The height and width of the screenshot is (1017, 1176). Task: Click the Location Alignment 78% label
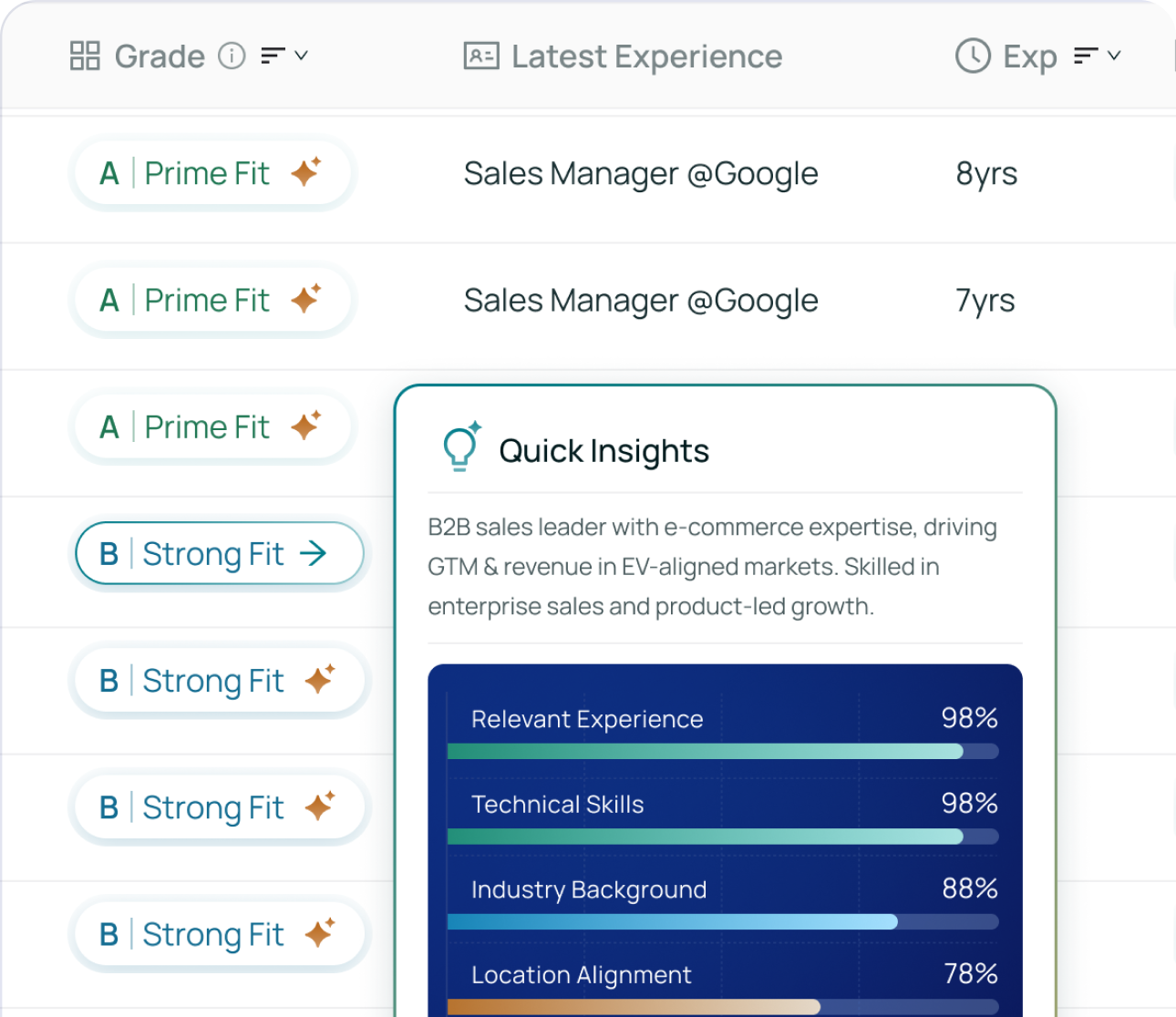(581, 974)
